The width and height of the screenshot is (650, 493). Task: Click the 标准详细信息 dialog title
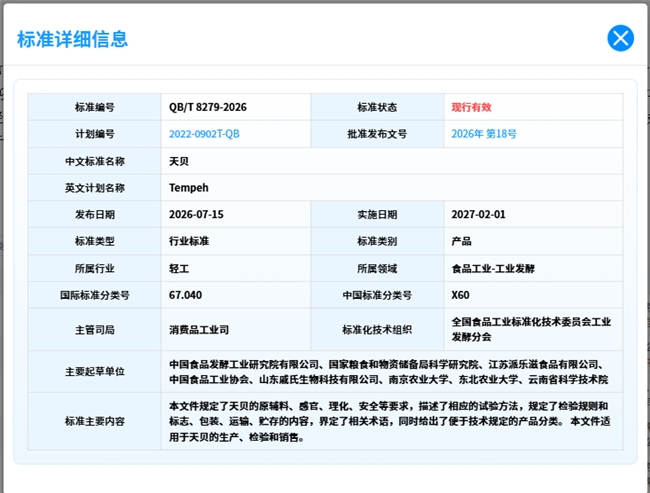(x=73, y=39)
